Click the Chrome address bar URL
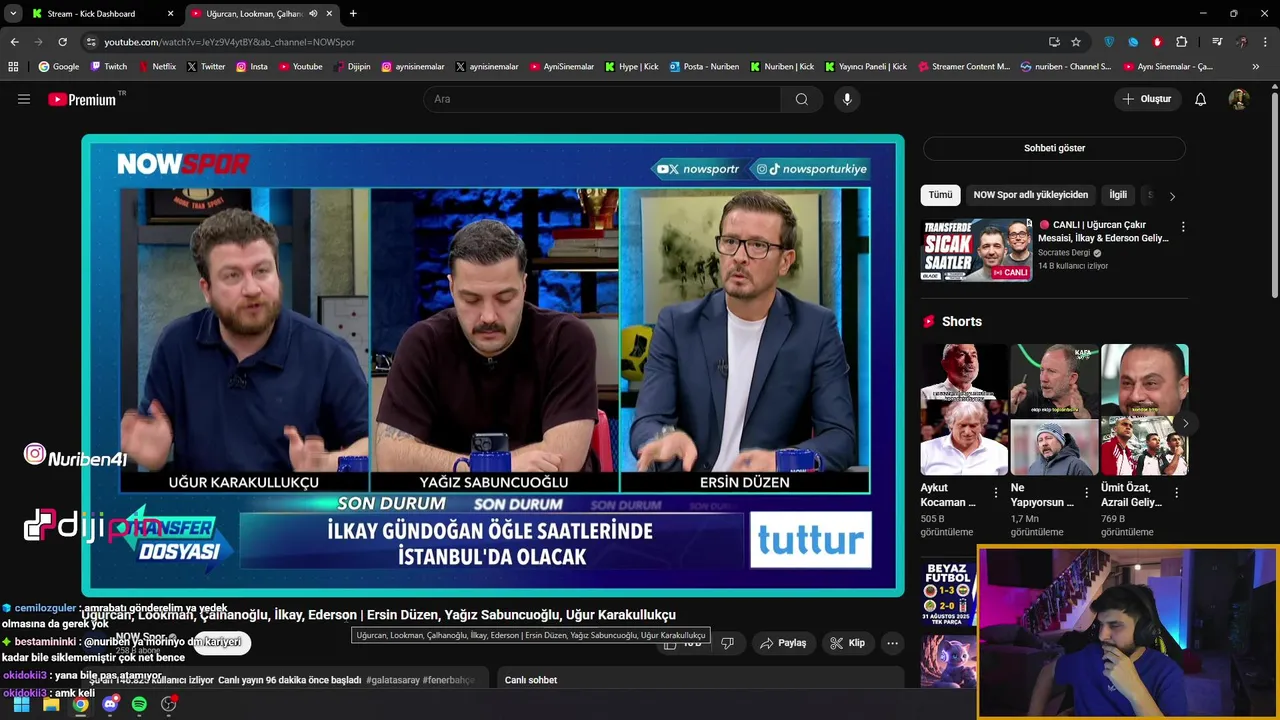 (x=229, y=42)
